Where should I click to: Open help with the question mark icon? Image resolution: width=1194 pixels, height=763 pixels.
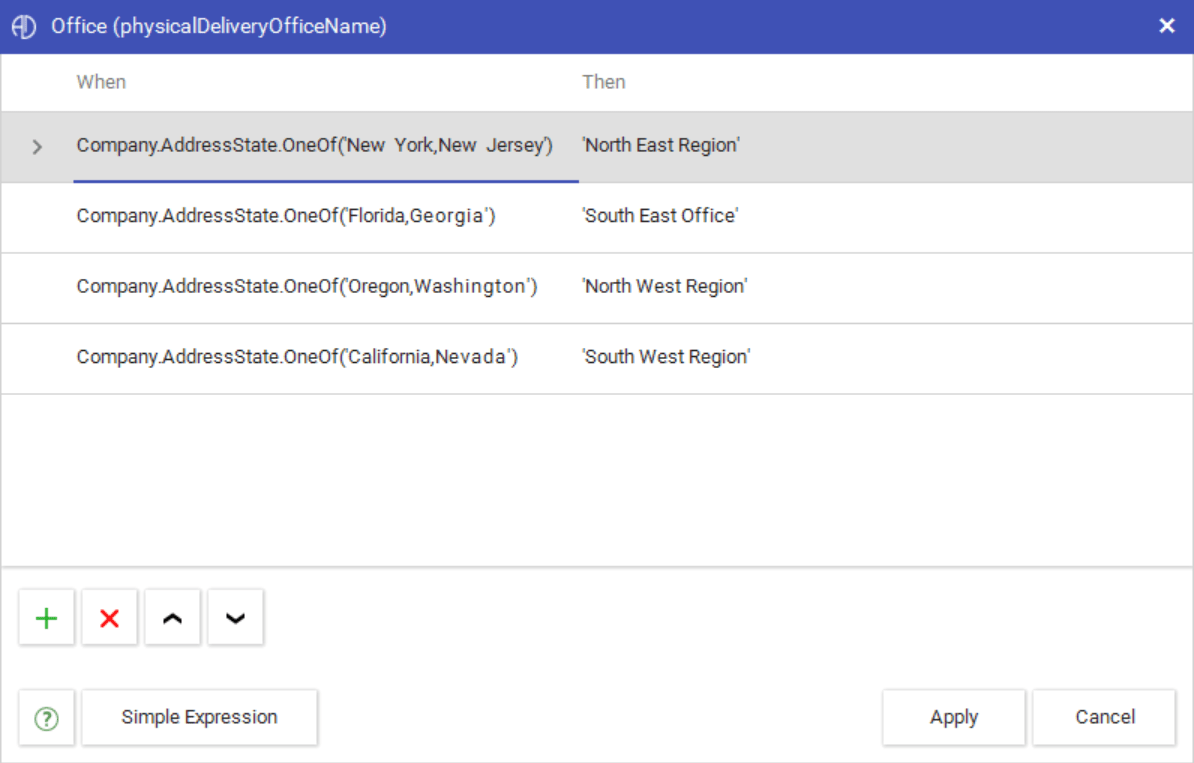click(46, 717)
